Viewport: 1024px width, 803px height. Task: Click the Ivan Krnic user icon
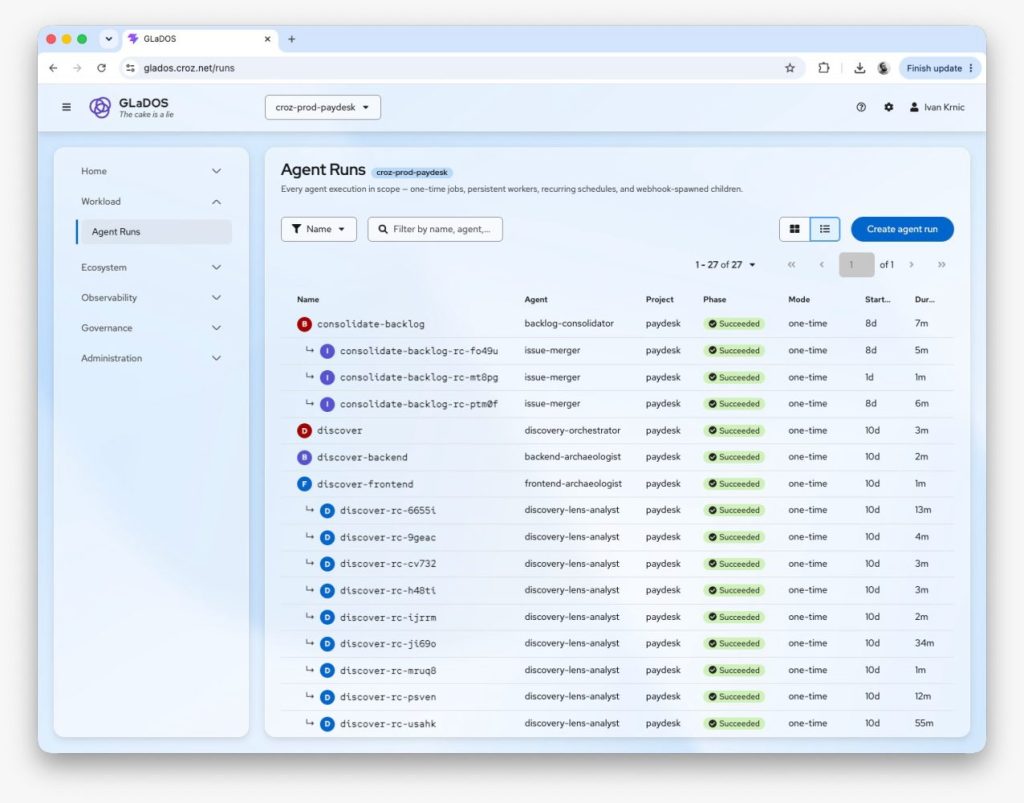(x=914, y=107)
